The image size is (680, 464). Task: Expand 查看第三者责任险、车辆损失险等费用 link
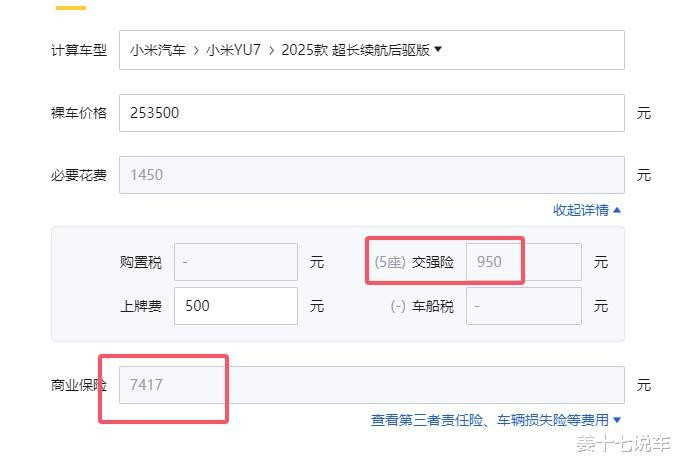490,420
